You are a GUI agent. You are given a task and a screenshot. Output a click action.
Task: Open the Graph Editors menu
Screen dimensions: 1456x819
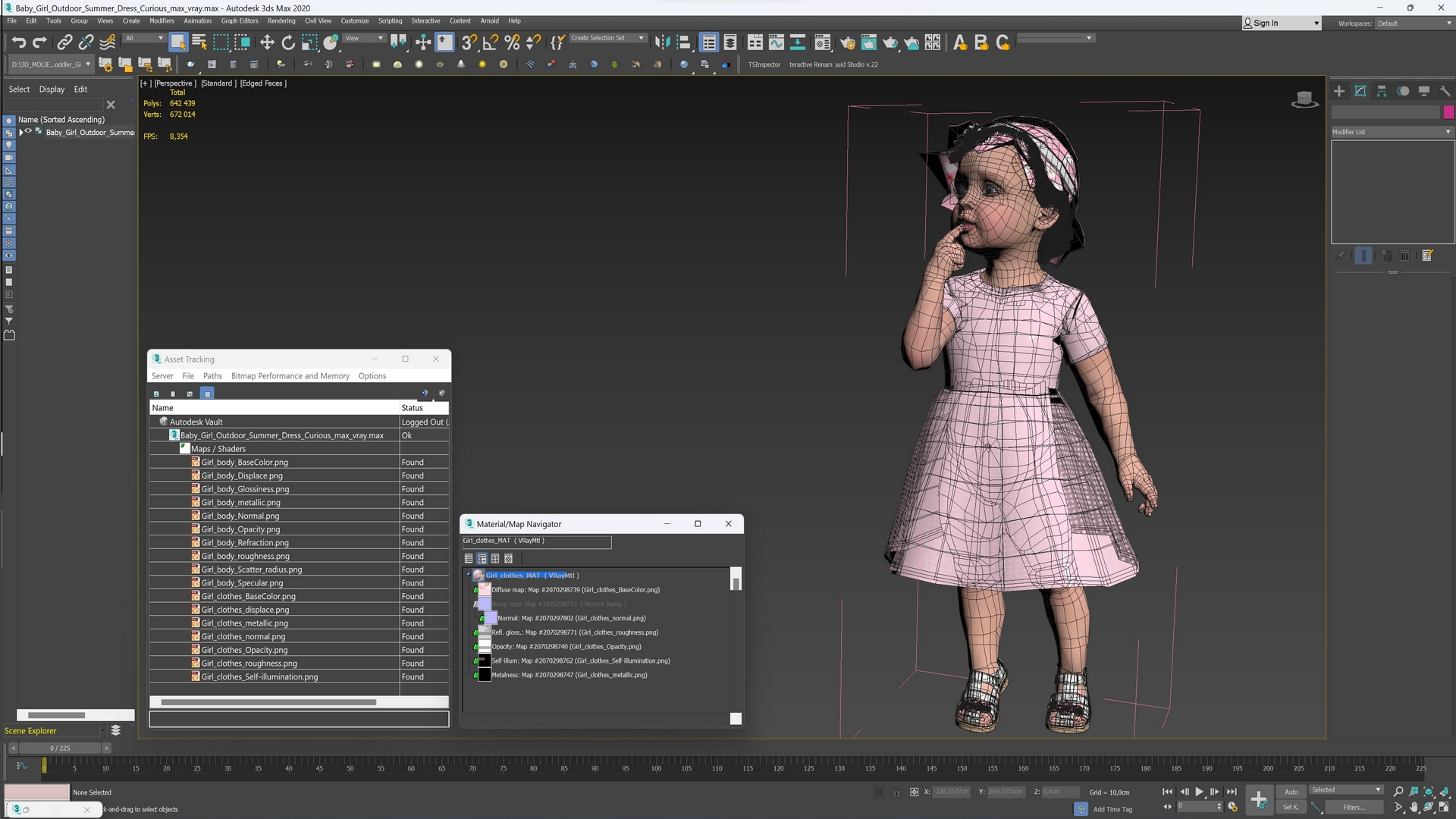[x=240, y=21]
